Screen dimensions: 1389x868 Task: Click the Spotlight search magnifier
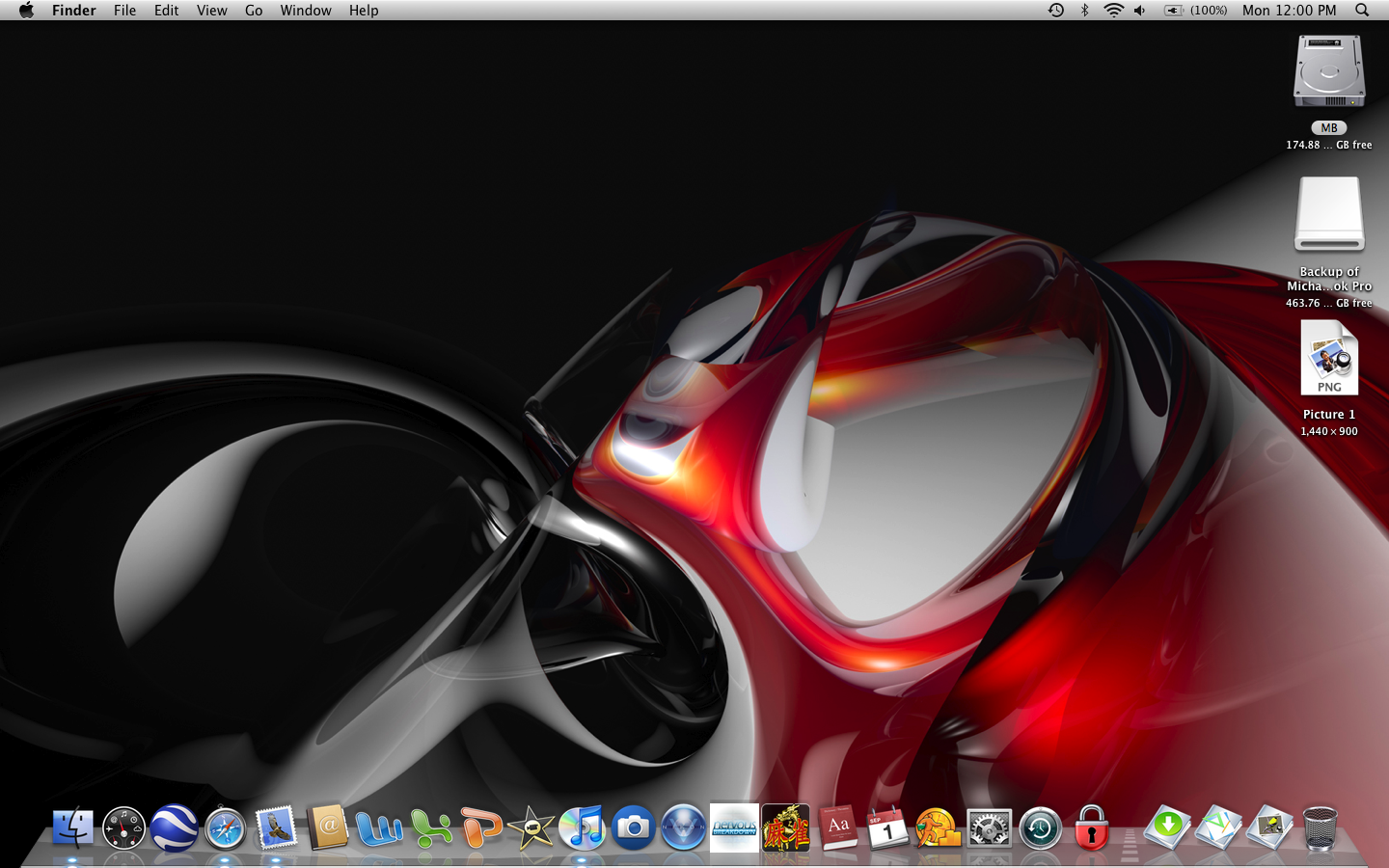tap(1362, 11)
